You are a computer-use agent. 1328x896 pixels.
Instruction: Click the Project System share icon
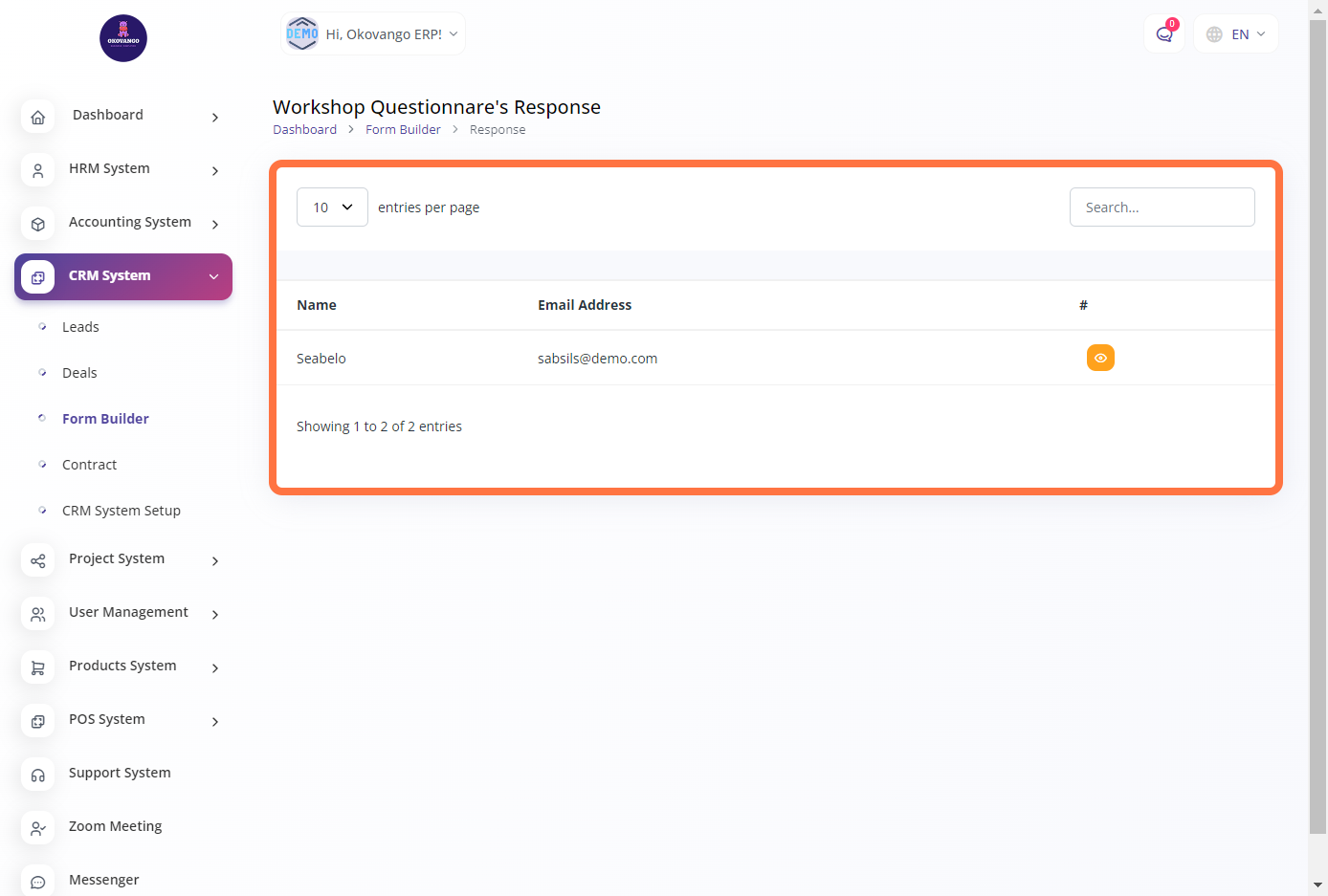38,561
